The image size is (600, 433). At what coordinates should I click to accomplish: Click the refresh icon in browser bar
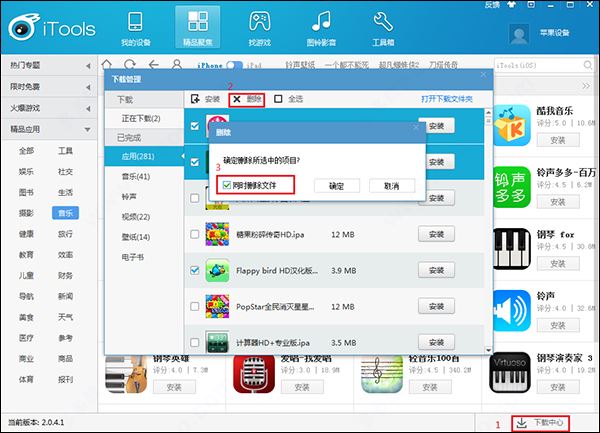130,64
